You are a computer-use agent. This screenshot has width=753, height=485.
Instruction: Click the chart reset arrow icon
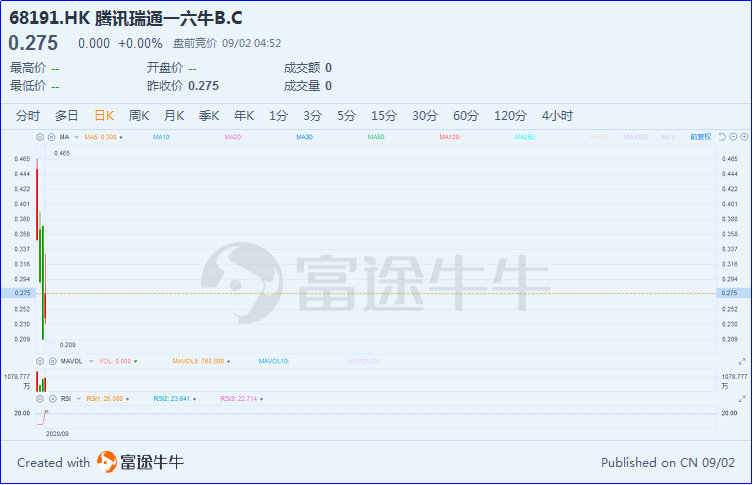click(722, 137)
